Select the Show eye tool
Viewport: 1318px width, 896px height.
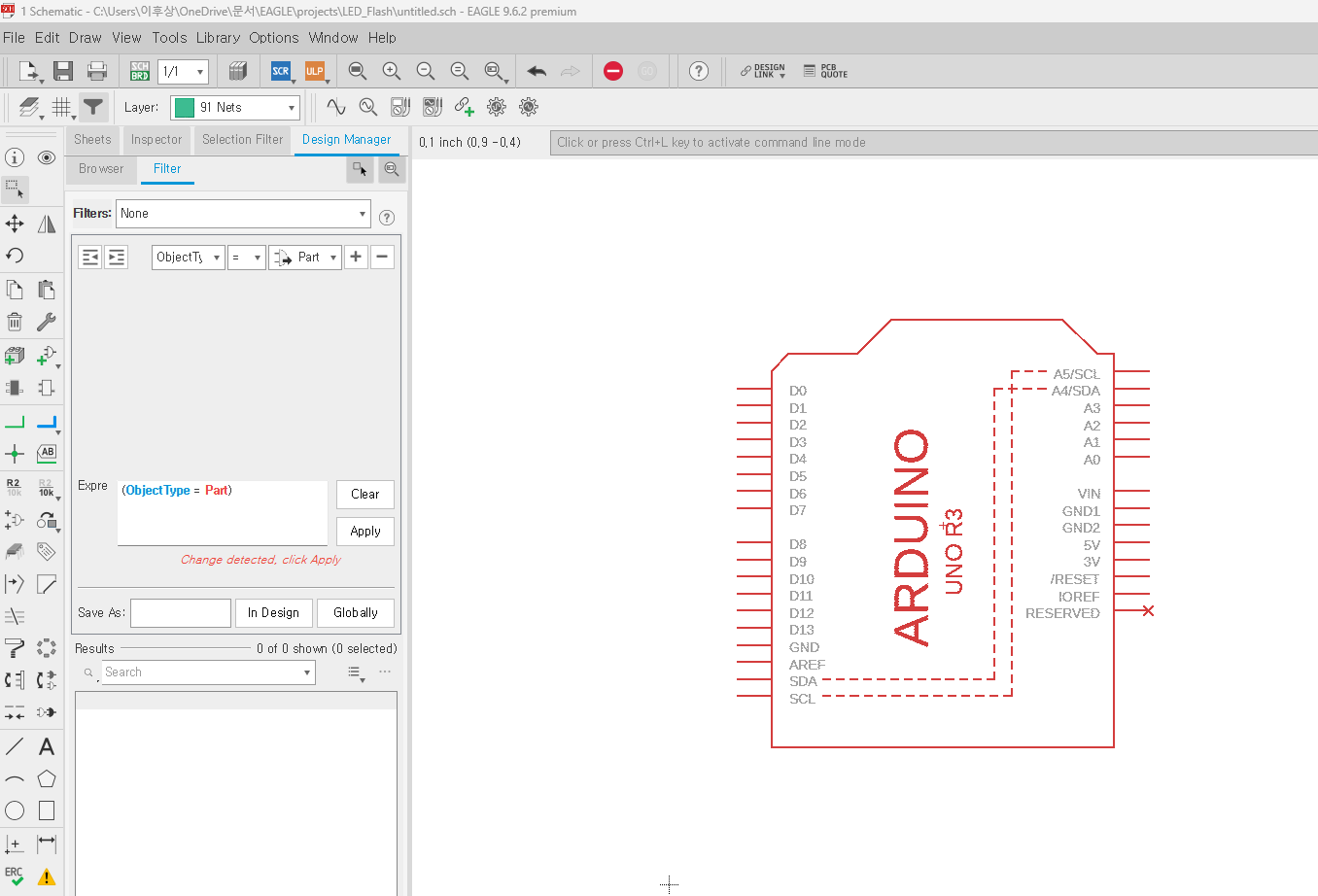[47, 157]
